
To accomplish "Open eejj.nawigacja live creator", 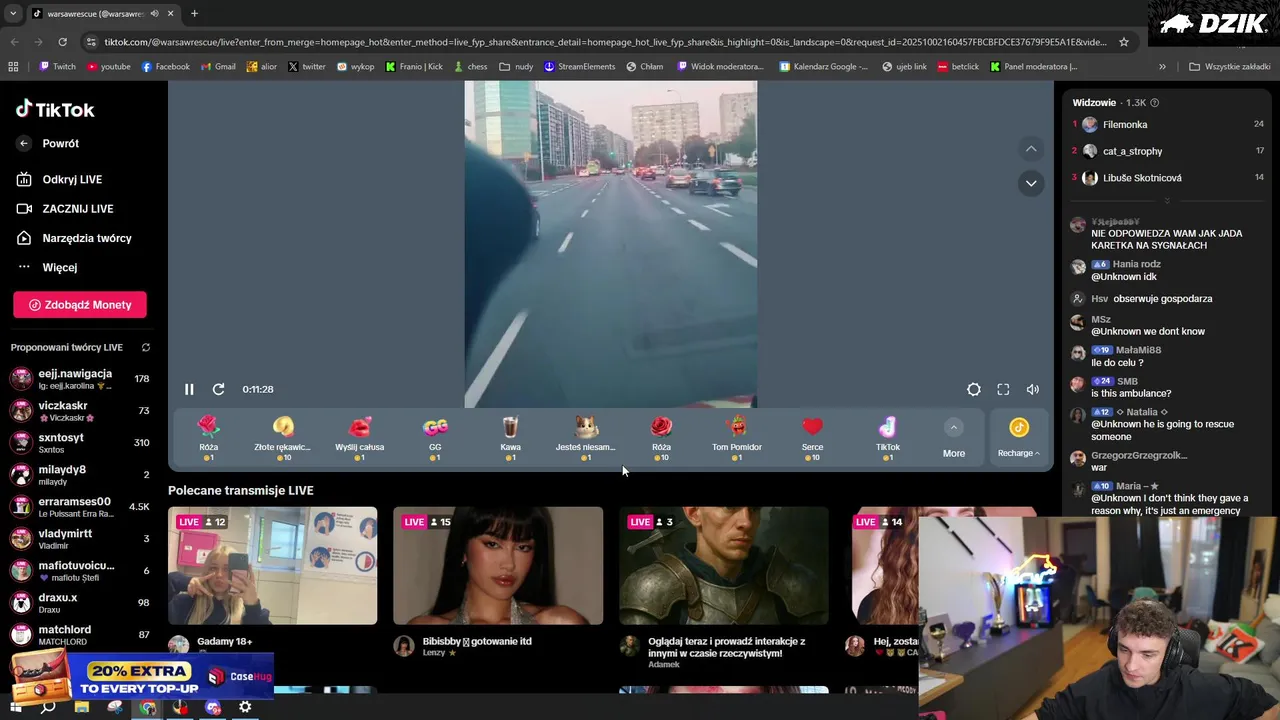I will tap(80, 379).
